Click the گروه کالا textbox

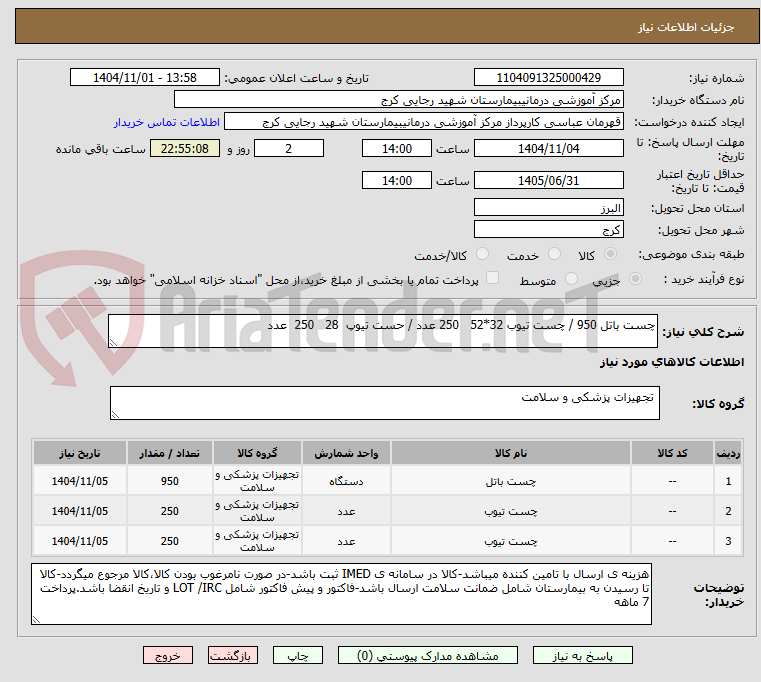coord(384,403)
